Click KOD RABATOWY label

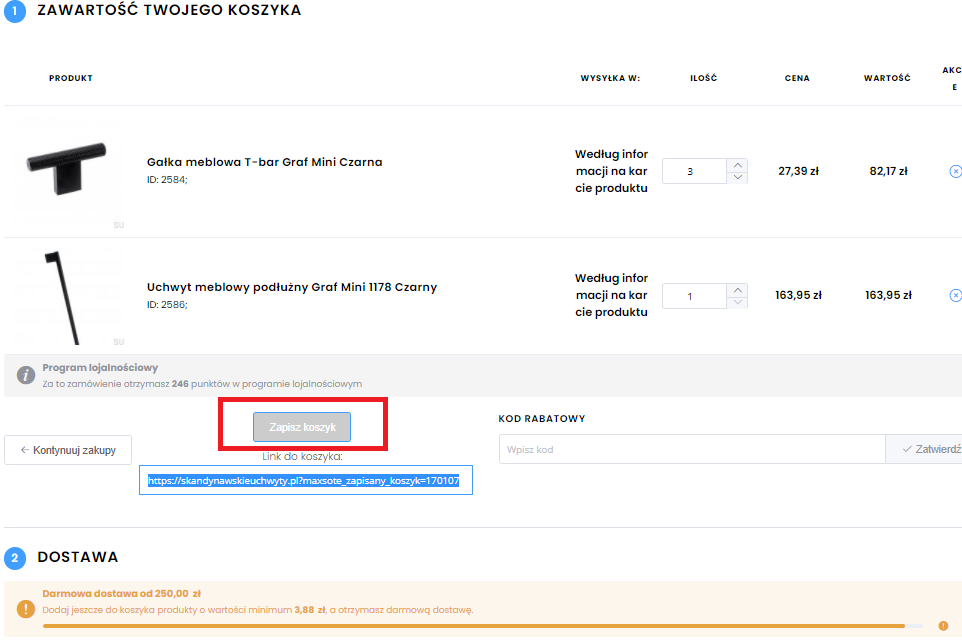coord(542,418)
